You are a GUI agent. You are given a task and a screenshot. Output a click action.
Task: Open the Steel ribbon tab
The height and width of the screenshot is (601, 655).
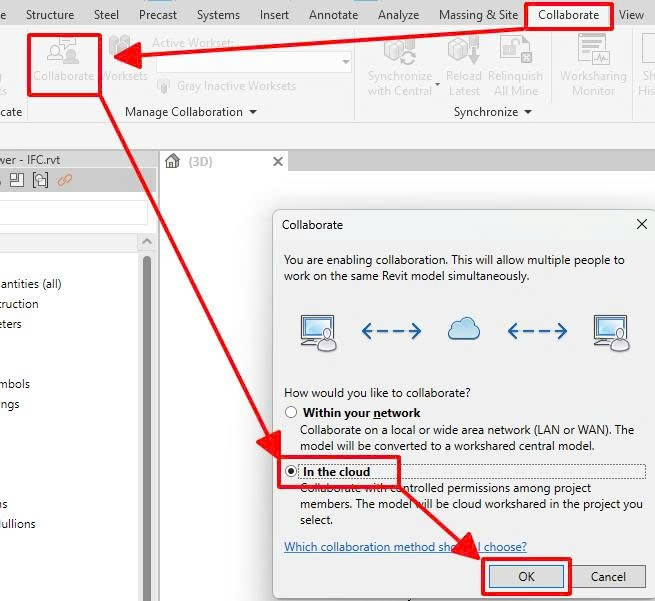click(106, 15)
